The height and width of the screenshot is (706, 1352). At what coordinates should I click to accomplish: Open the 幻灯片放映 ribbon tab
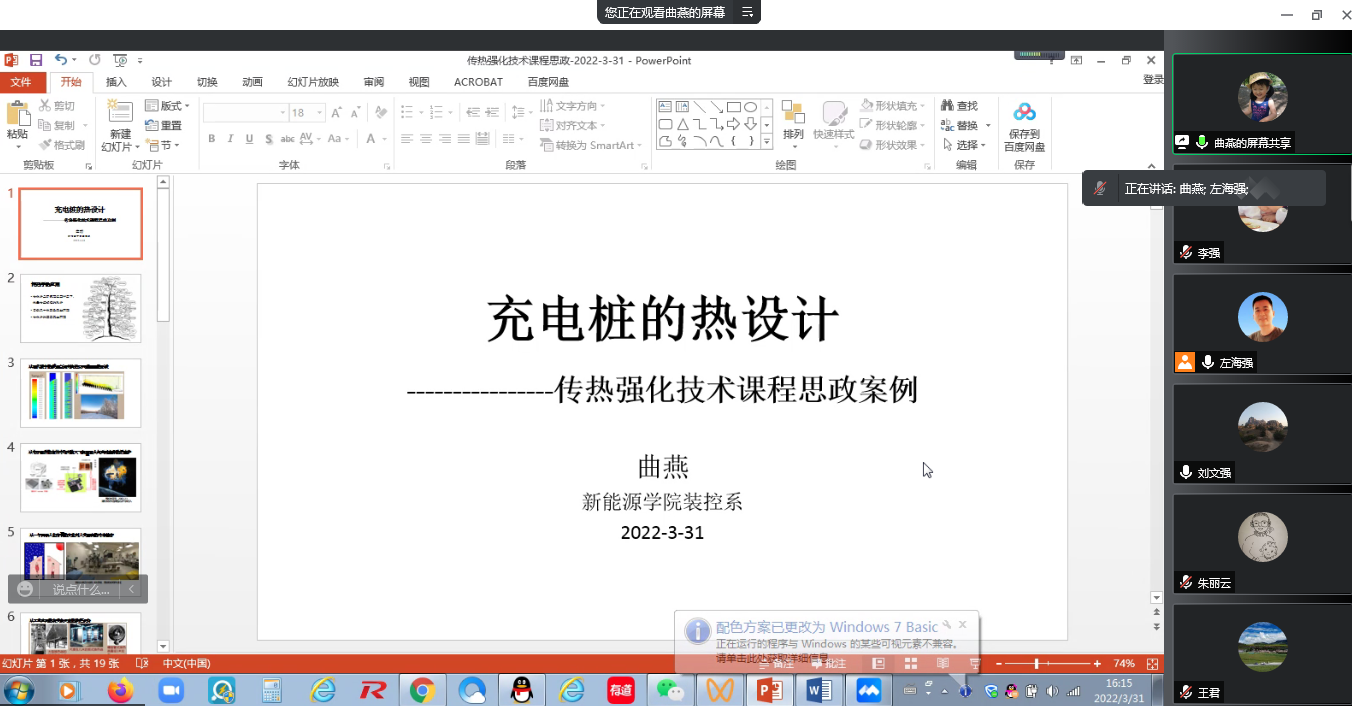tap(313, 82)
